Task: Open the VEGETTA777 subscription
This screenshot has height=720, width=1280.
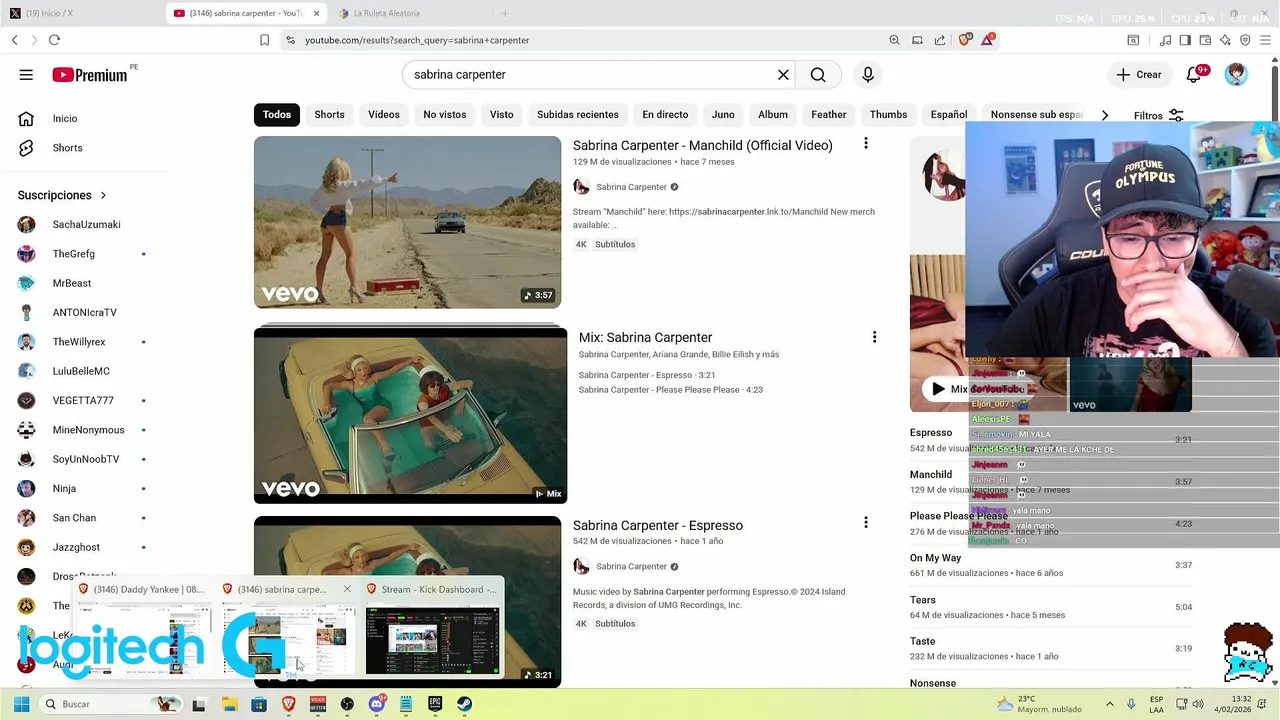Action: click(x=83, y=400)
